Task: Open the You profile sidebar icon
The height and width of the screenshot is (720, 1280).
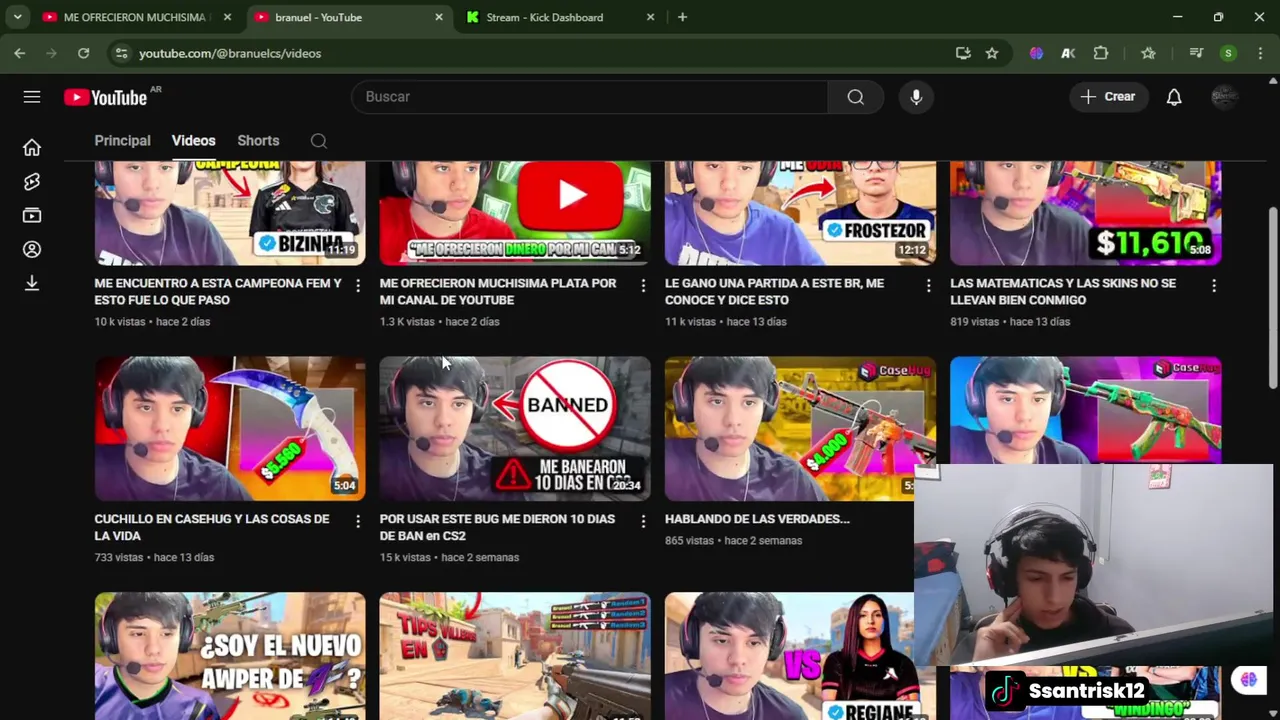Action: 32,249
